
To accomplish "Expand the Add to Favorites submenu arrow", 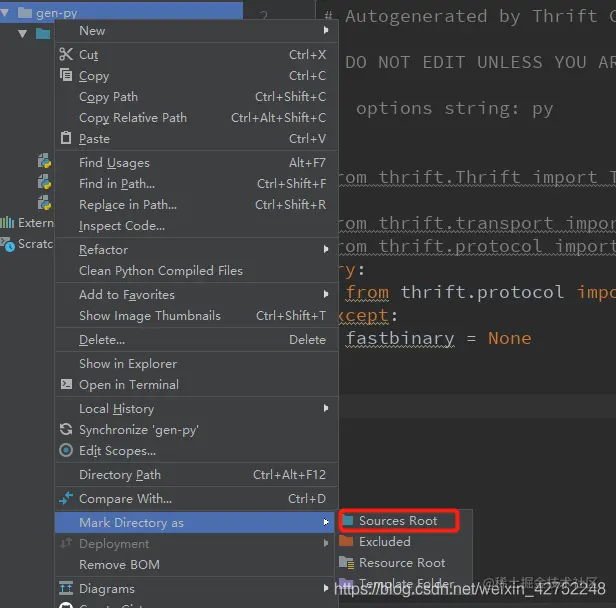I will pos(326,294).
